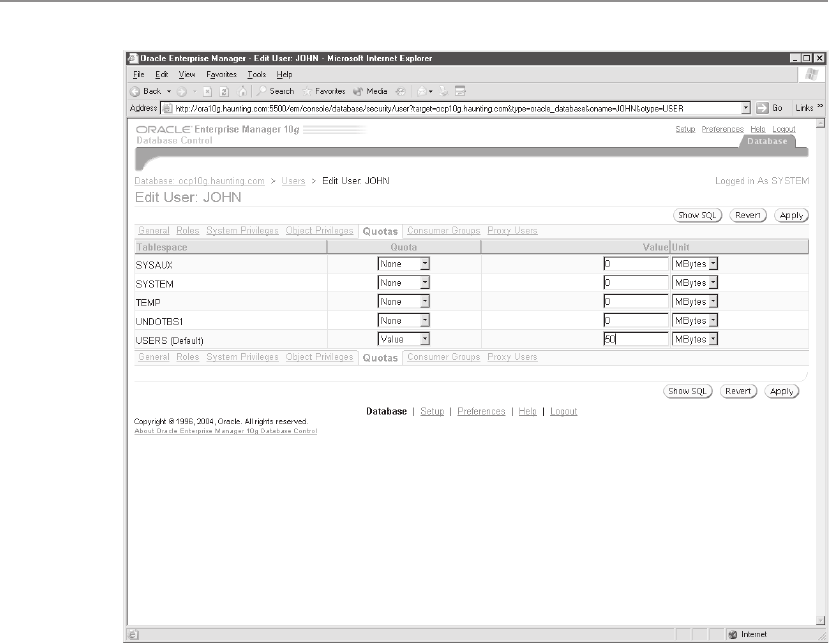Open the Help menu in menu bar
Viewport: 829px width, 643px height.
284,75
